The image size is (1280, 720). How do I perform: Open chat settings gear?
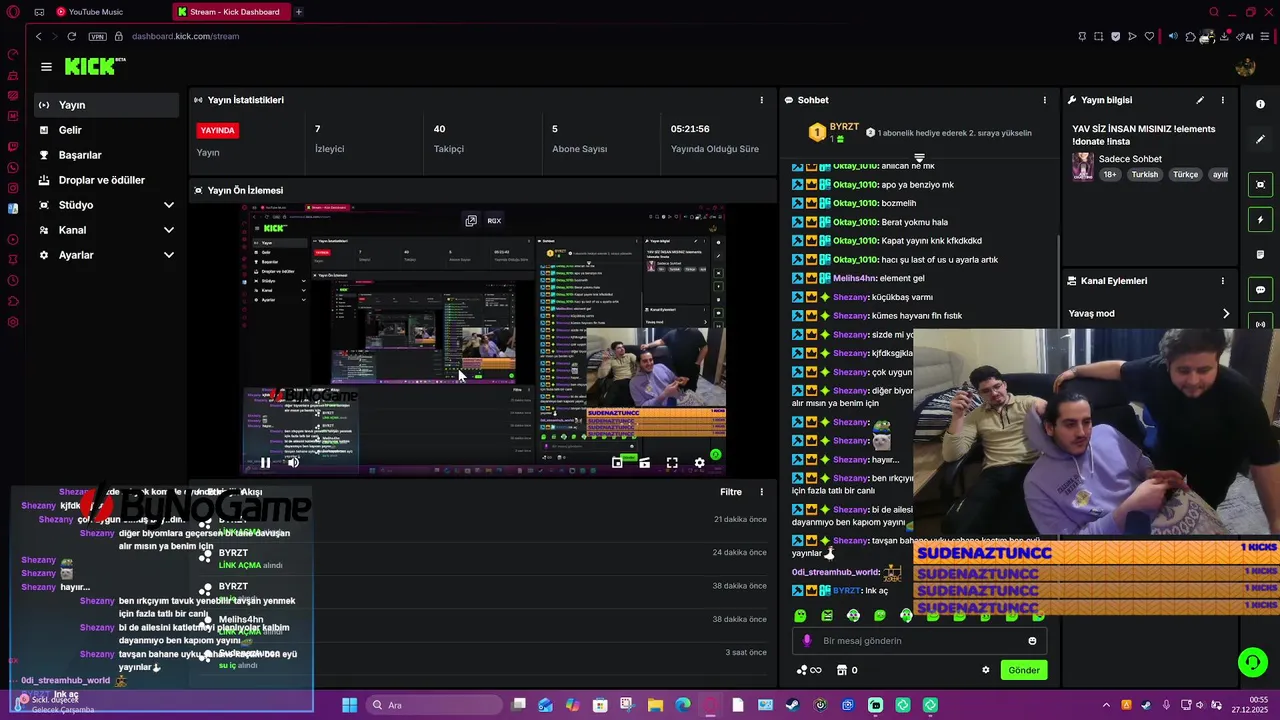(x=985, y=670)
